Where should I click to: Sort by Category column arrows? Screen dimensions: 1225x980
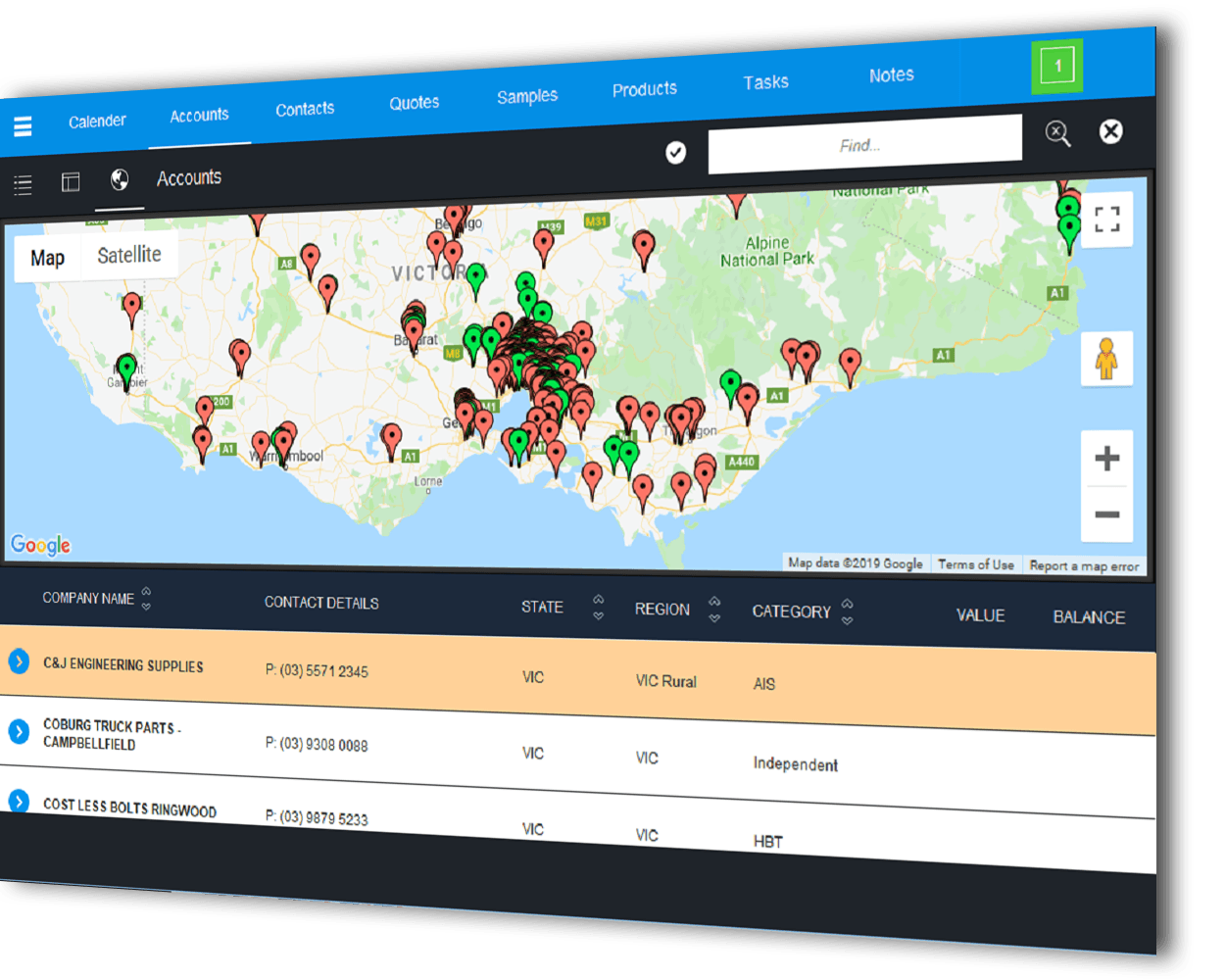pos(847,612)
